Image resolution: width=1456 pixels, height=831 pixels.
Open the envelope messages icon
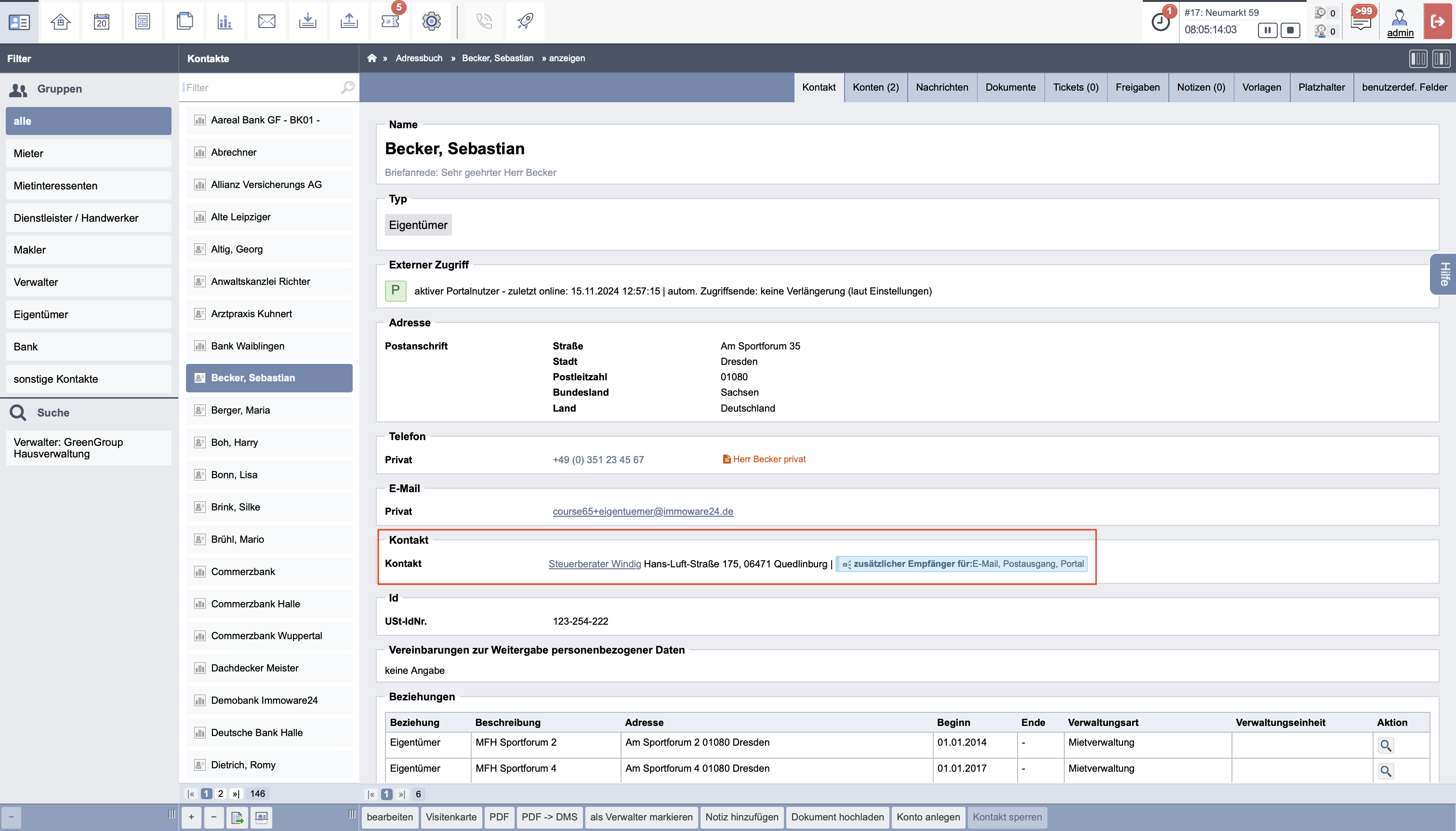click(266, 22)
